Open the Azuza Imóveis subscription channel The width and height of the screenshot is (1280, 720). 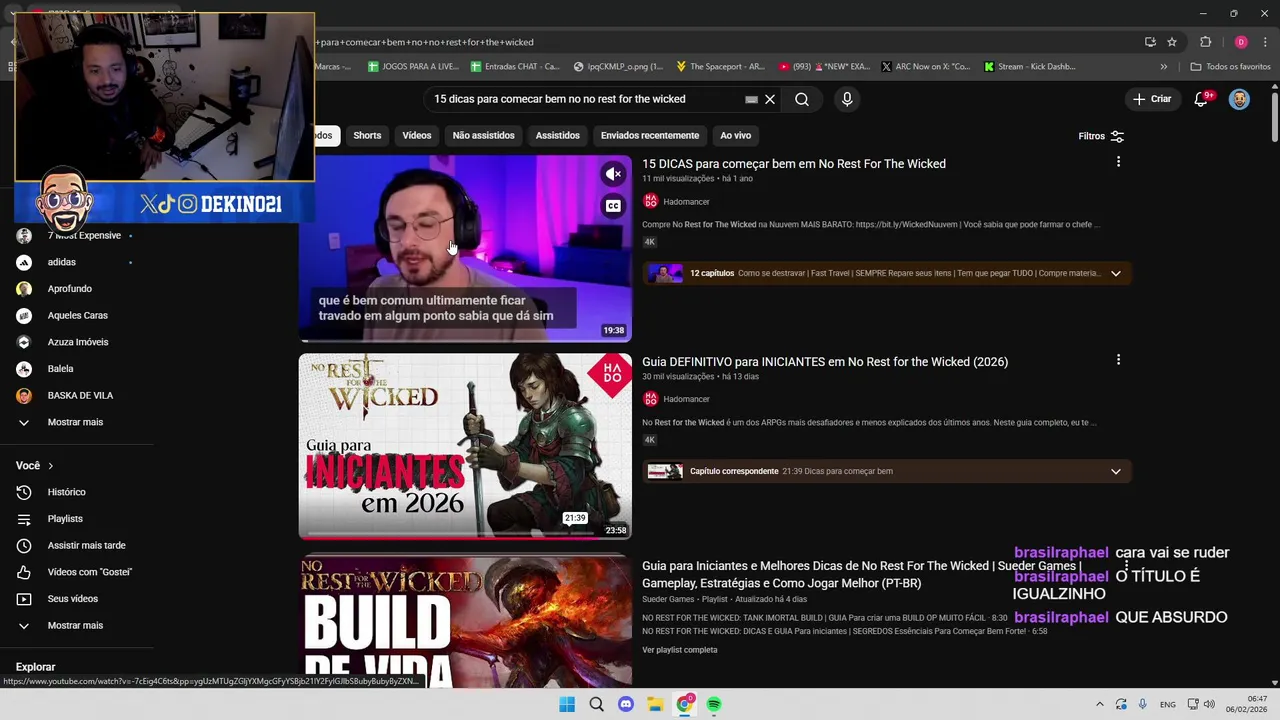(77, 342)
